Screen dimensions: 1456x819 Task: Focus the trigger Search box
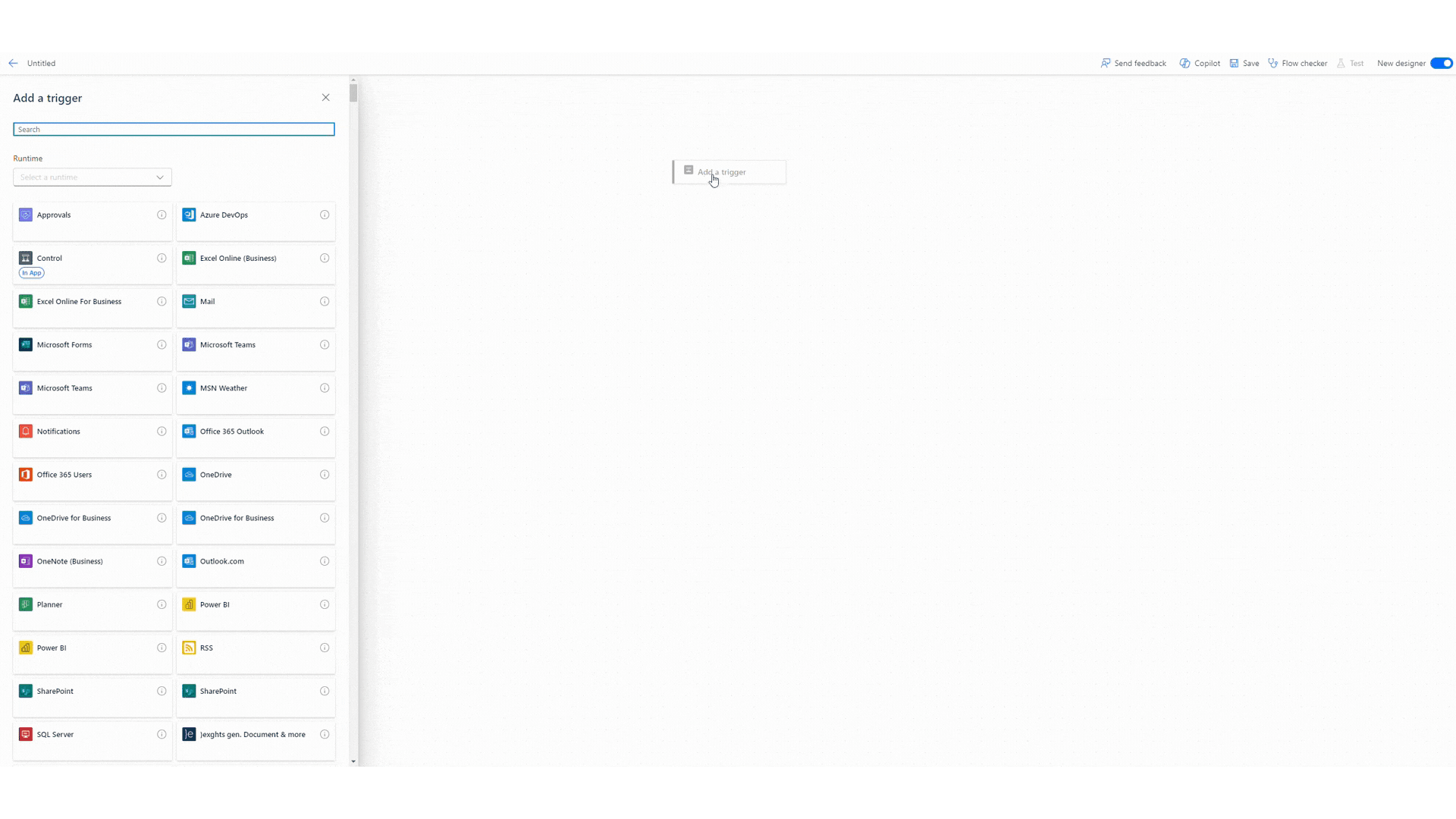pos(174,129)
